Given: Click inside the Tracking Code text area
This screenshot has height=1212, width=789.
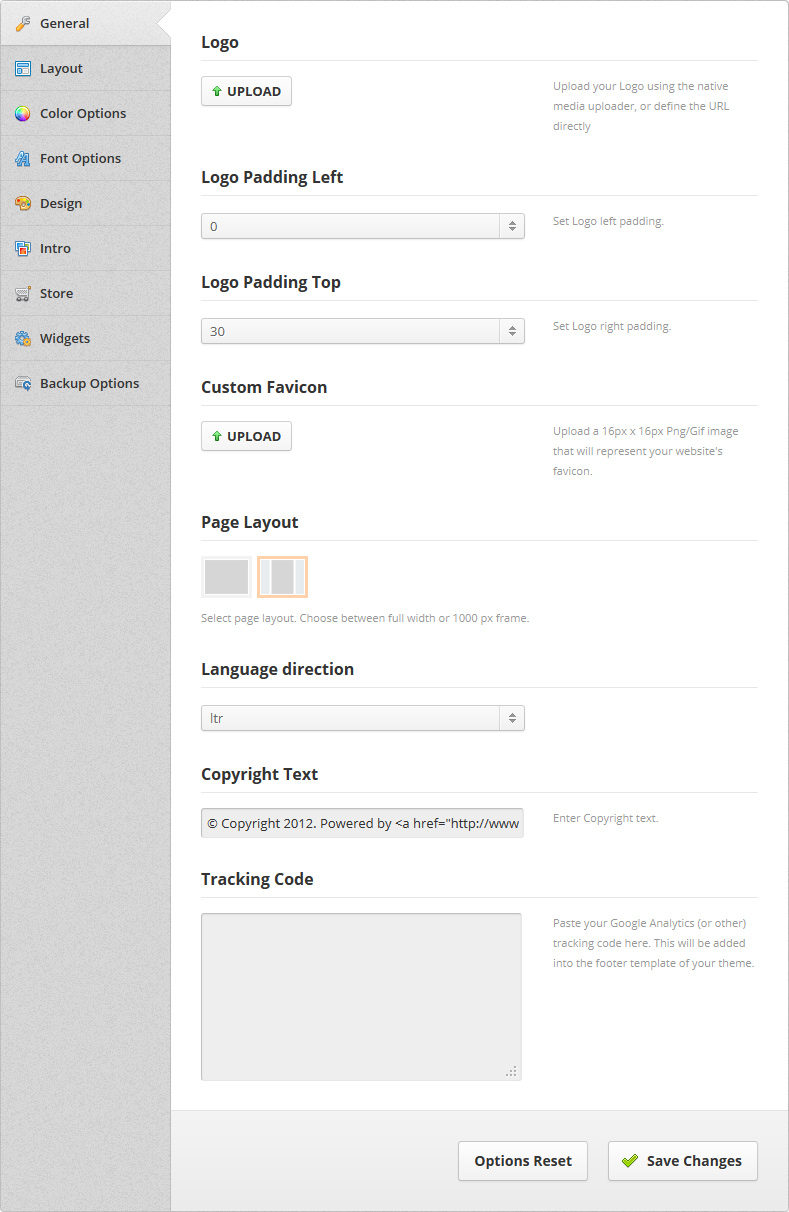Looking at the screenshot, I should coord(361,997).
